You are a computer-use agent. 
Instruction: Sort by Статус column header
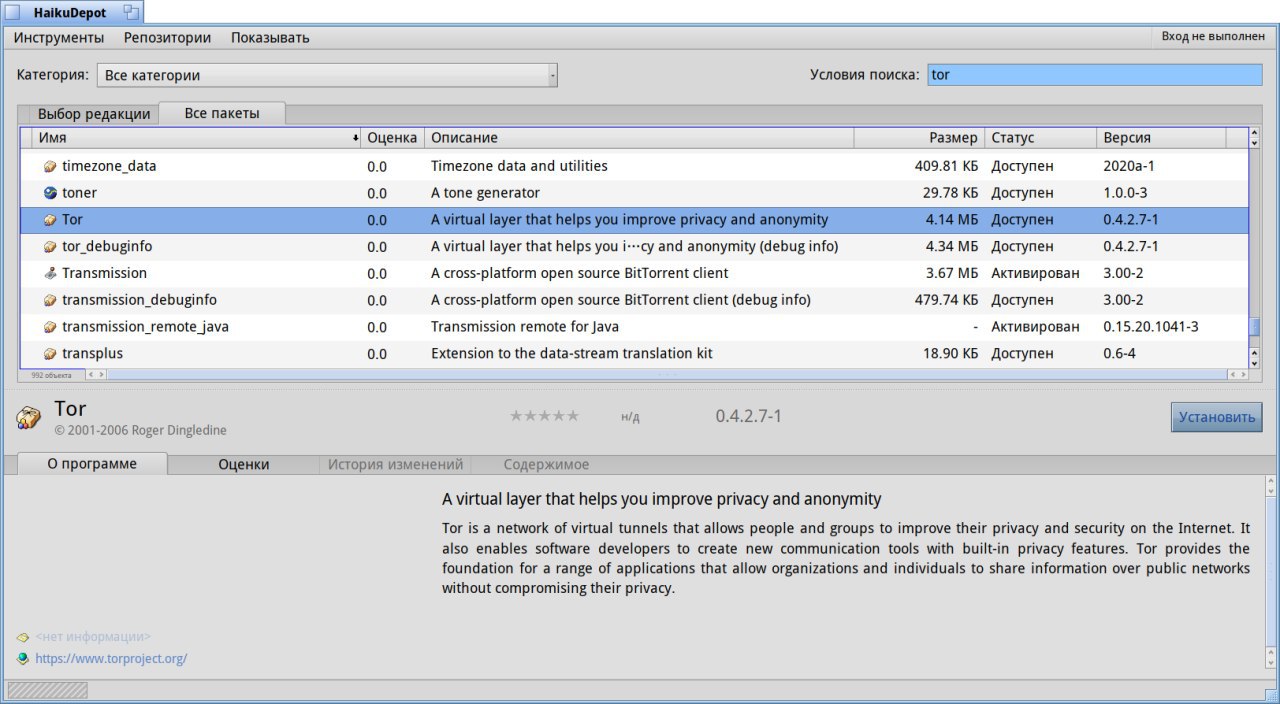coord(1040,138)
